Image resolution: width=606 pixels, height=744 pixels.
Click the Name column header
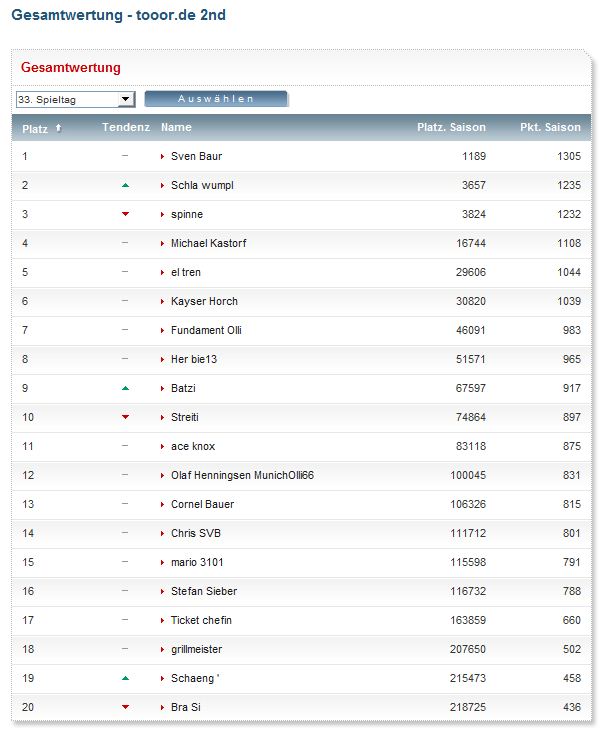pos(176,128)
